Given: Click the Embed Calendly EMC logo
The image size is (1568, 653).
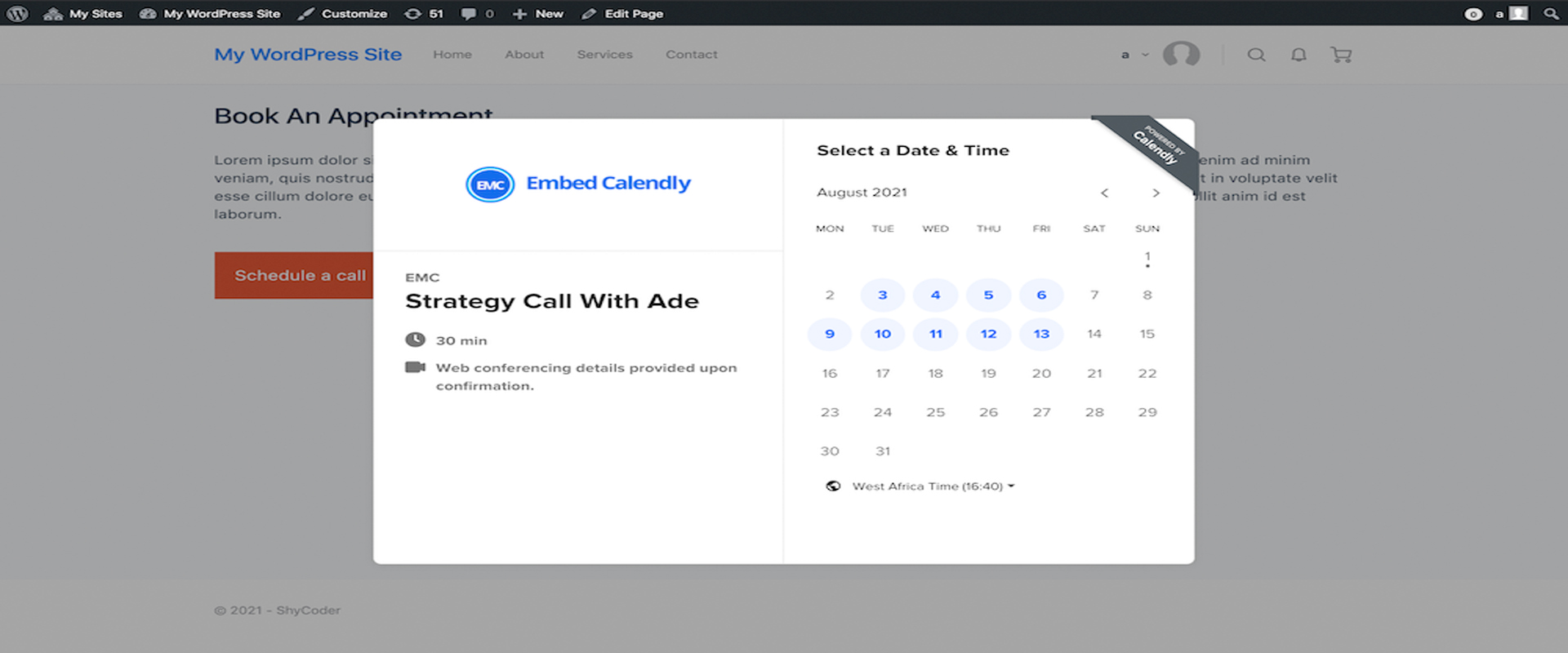Looking at the screenshot, I should click(578, 184).
